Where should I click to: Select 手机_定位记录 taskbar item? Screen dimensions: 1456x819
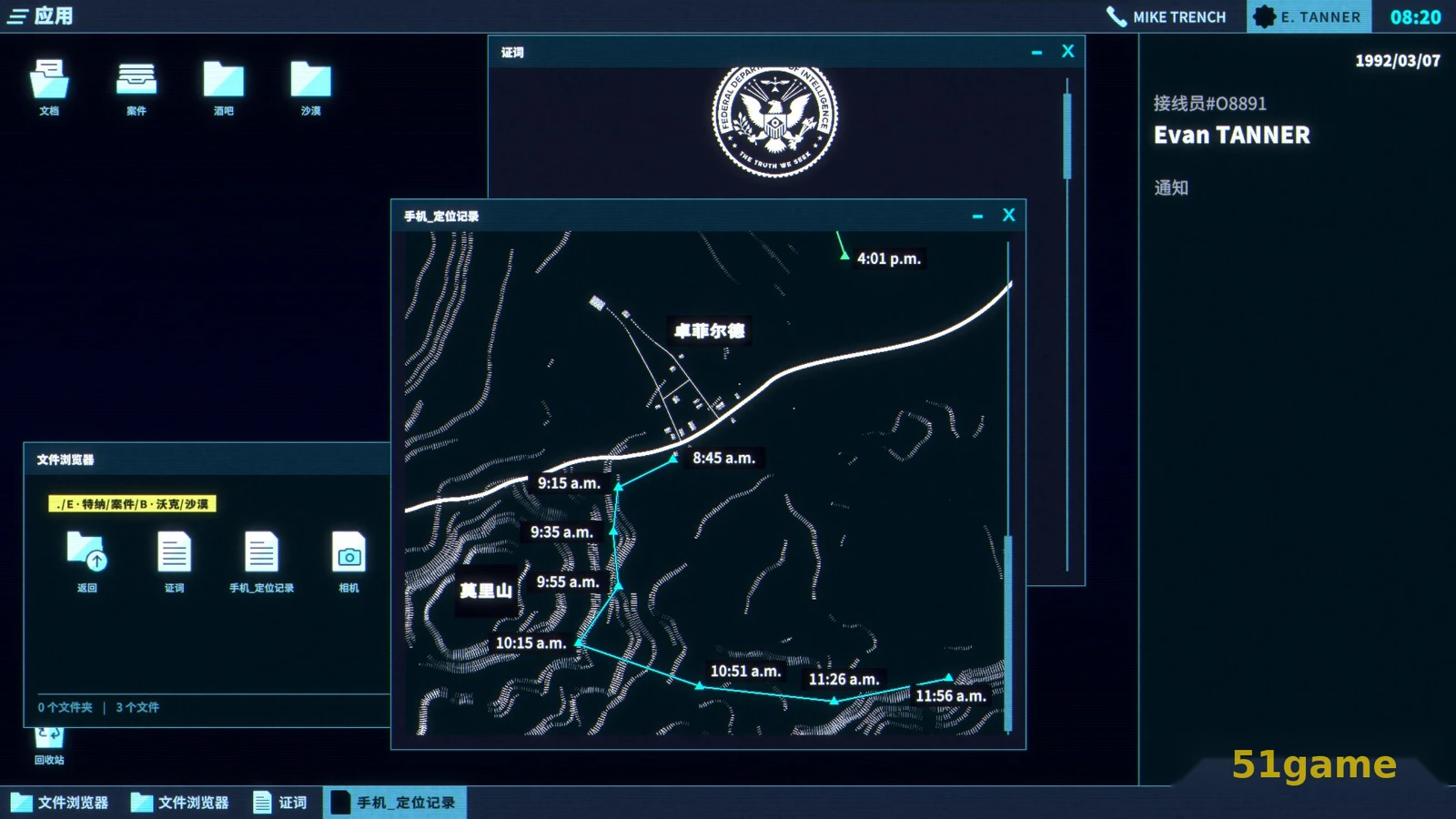[395, 803]
